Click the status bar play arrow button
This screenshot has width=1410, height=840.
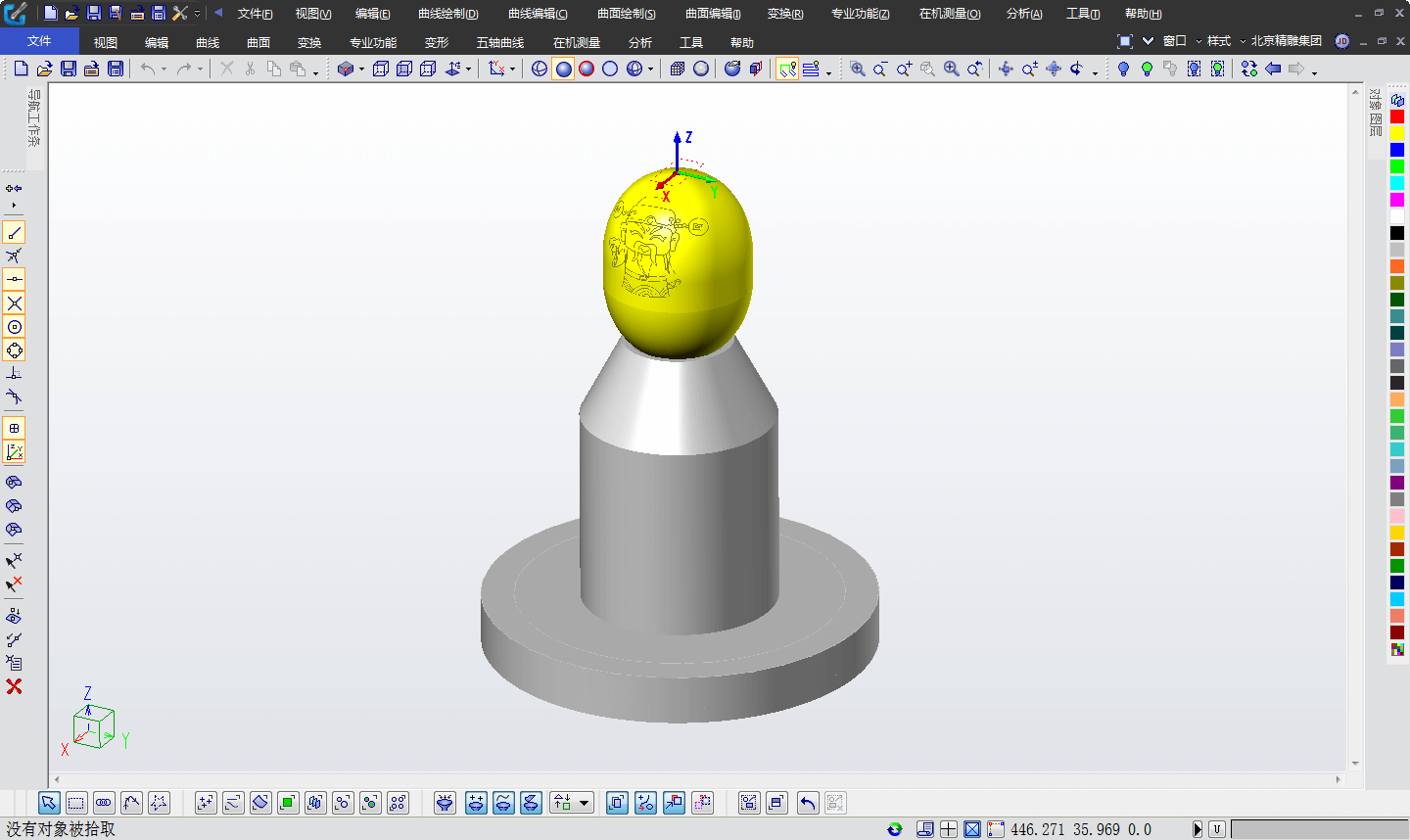tap(1197, 829)
